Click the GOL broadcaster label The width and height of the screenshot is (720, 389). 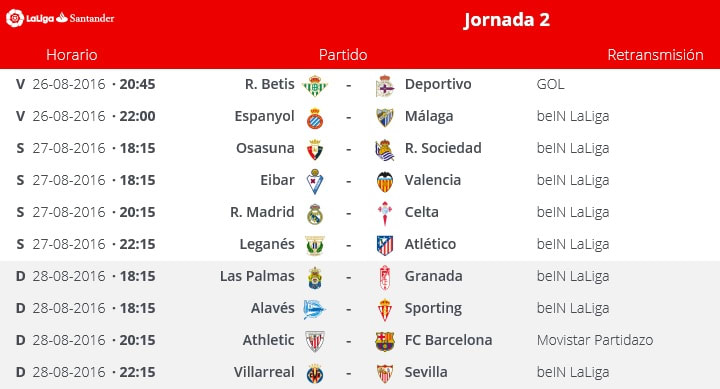551,84
